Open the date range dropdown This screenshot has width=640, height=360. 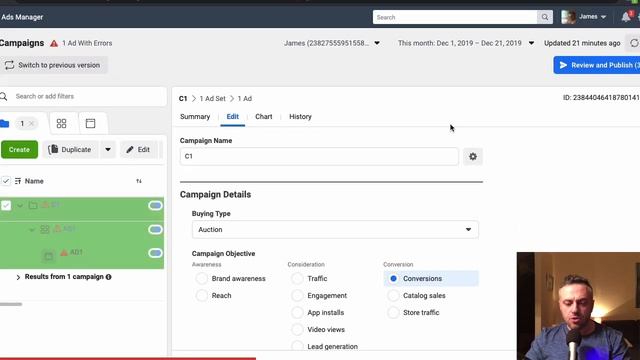(466, 43)
